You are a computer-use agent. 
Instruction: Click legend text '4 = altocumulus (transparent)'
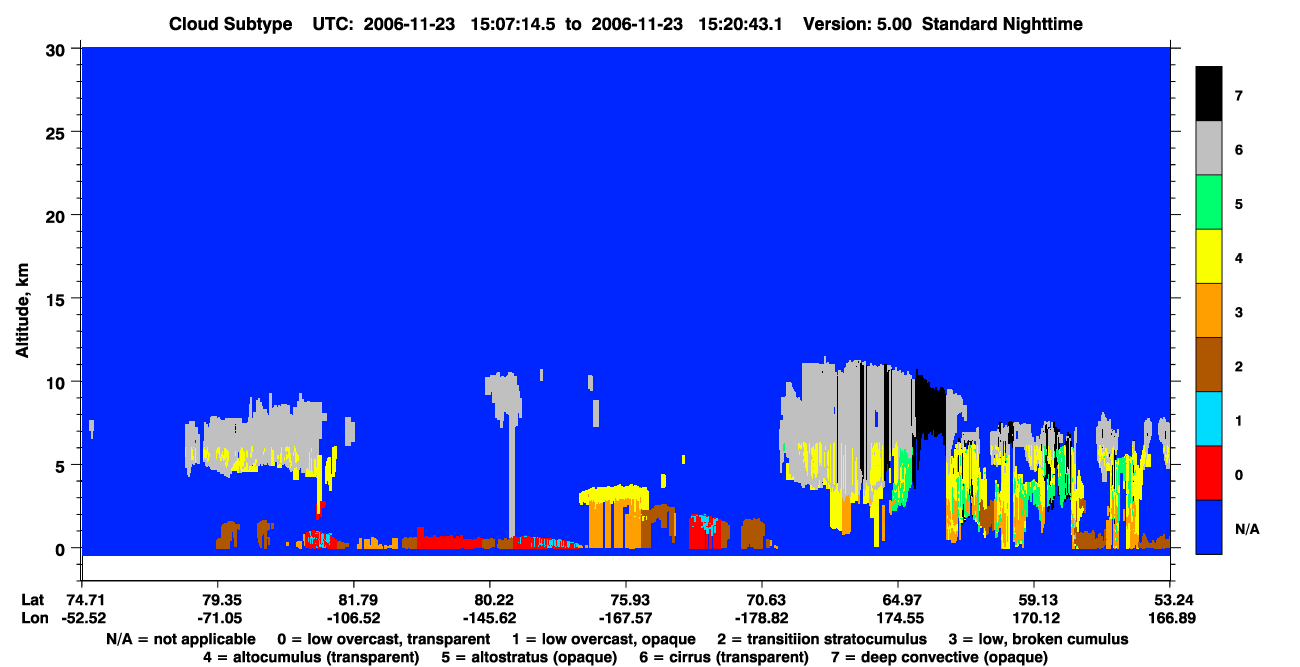(310, 657)
